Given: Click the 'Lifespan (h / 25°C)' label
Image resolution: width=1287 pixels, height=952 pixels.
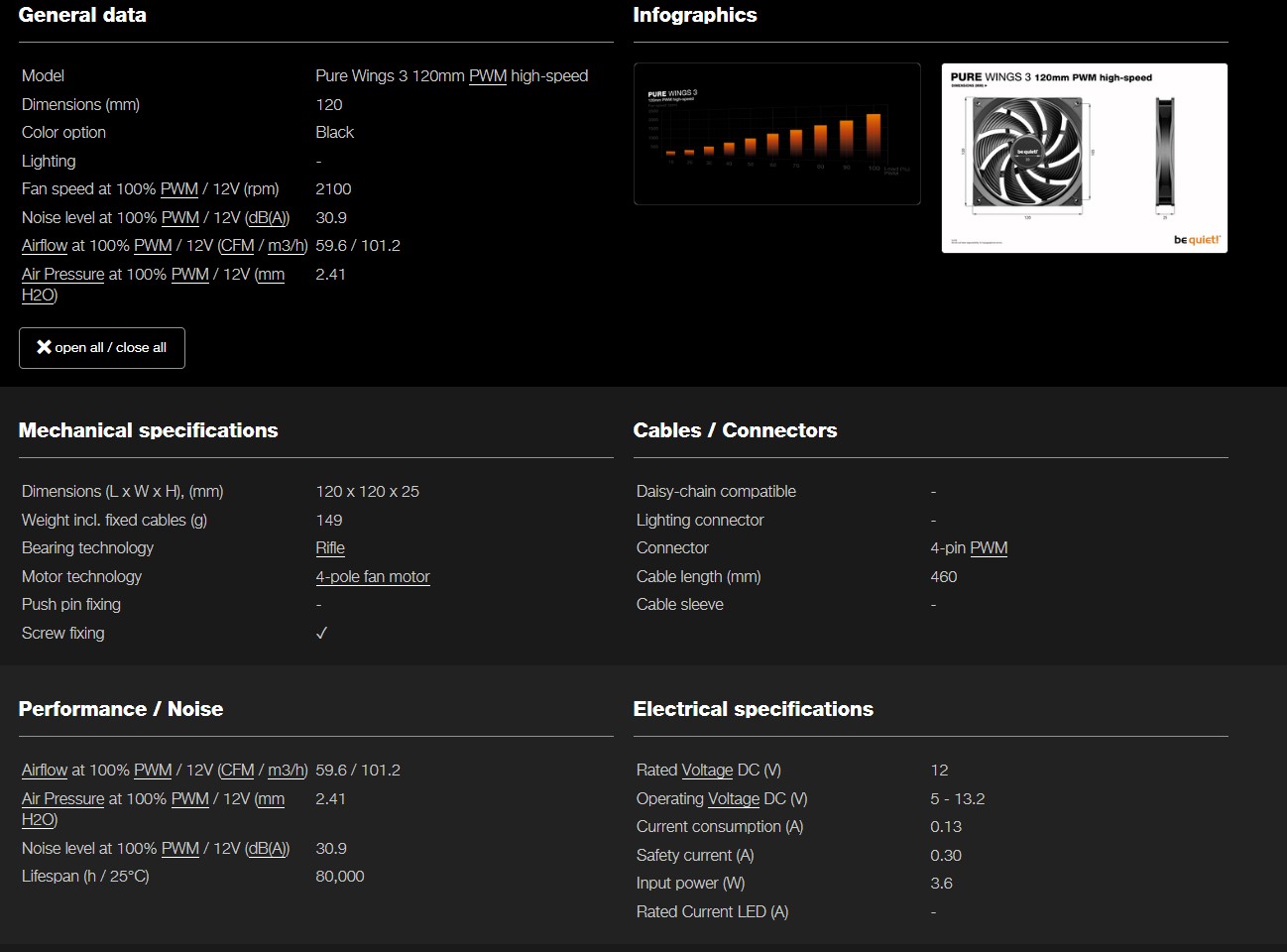Looking at the screenshot, I should (85, 877).
